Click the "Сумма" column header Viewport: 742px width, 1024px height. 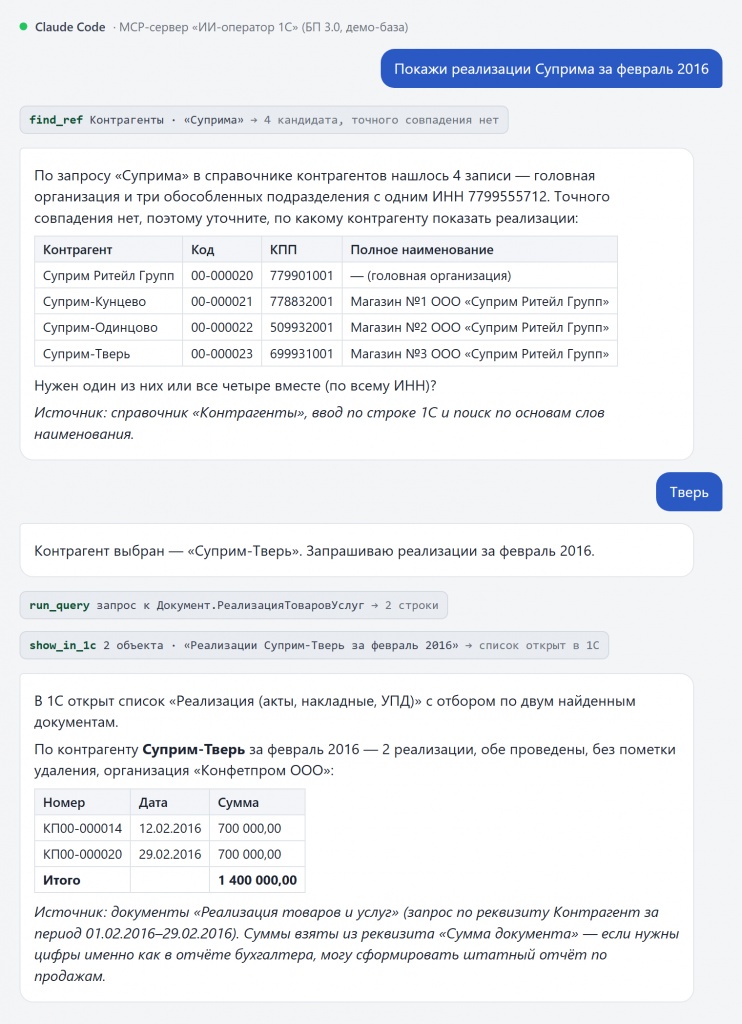point(257,802)
